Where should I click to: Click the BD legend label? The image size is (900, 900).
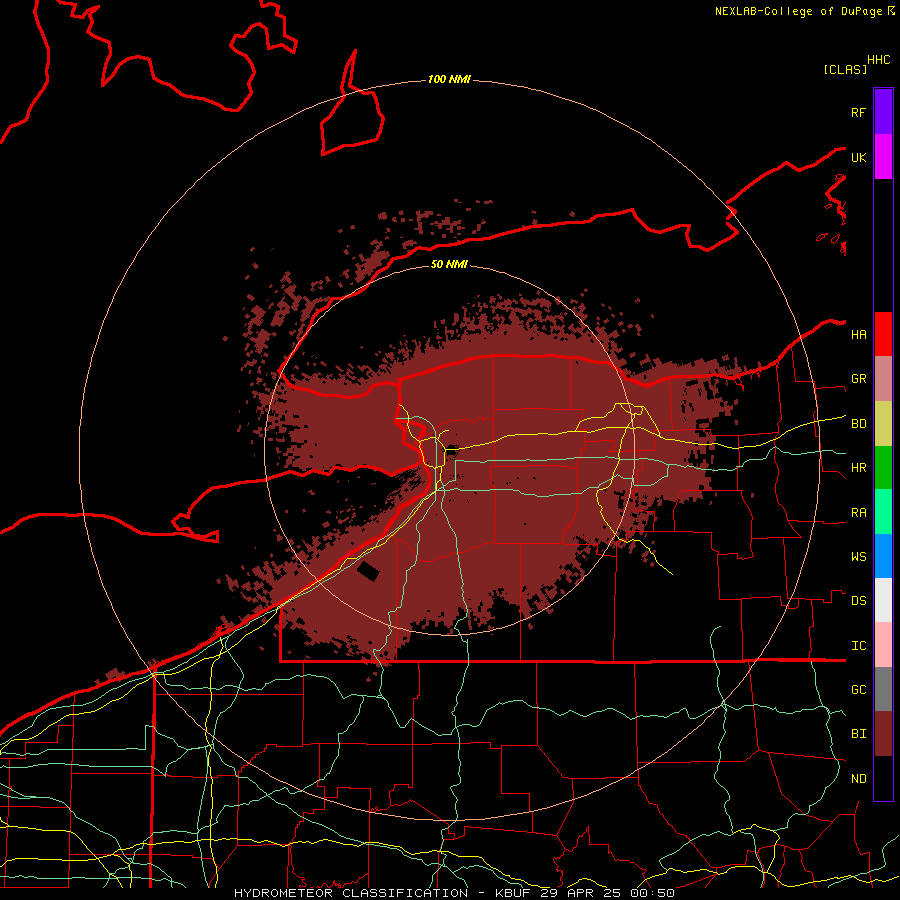(x=858, y=424)
